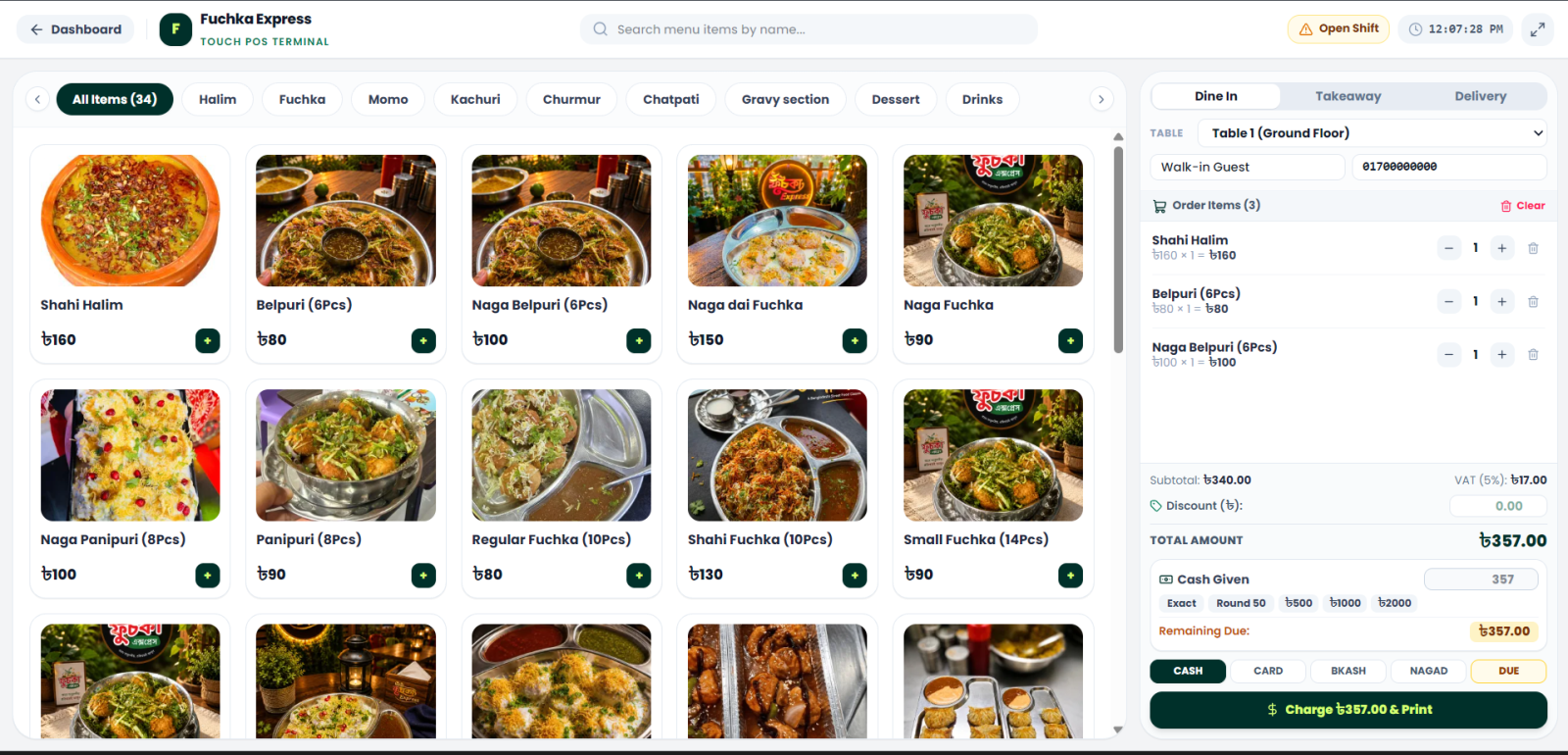Filter menu by Drinks category

[982, 99]
